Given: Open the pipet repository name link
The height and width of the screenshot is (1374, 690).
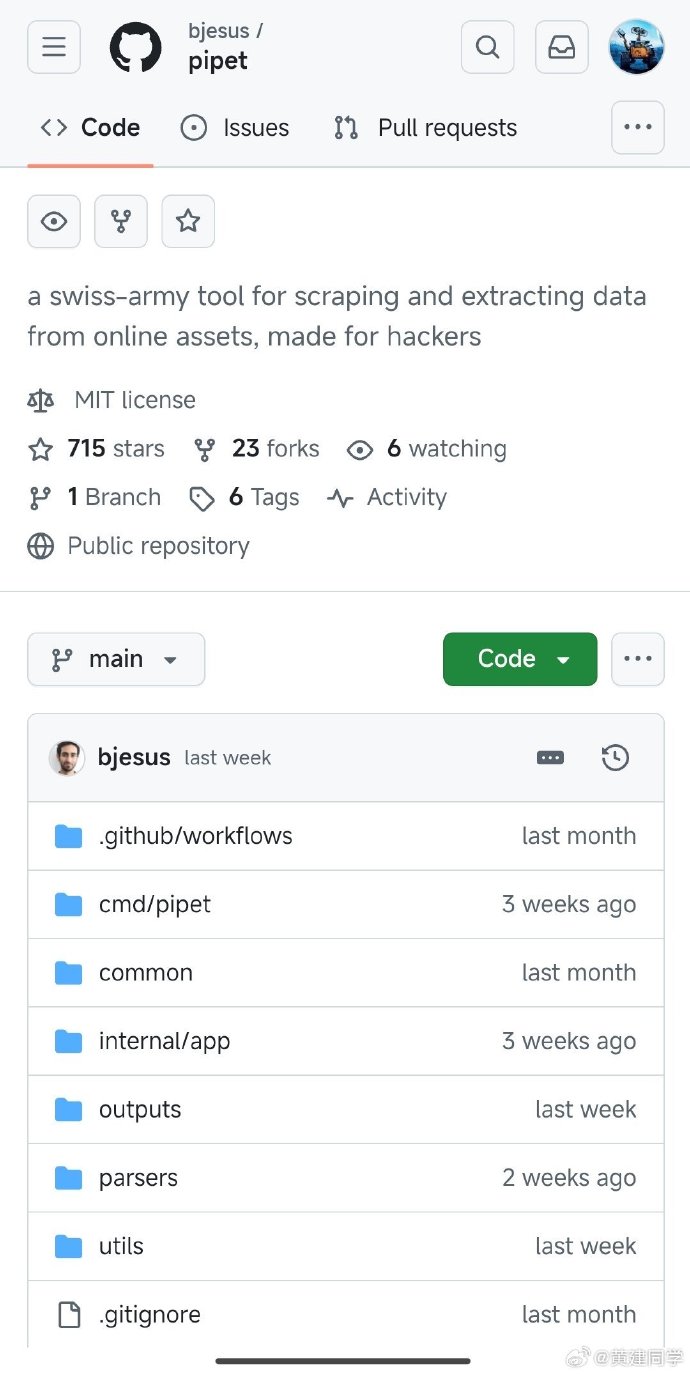Looking at the screenshot, I should (218, 61).
